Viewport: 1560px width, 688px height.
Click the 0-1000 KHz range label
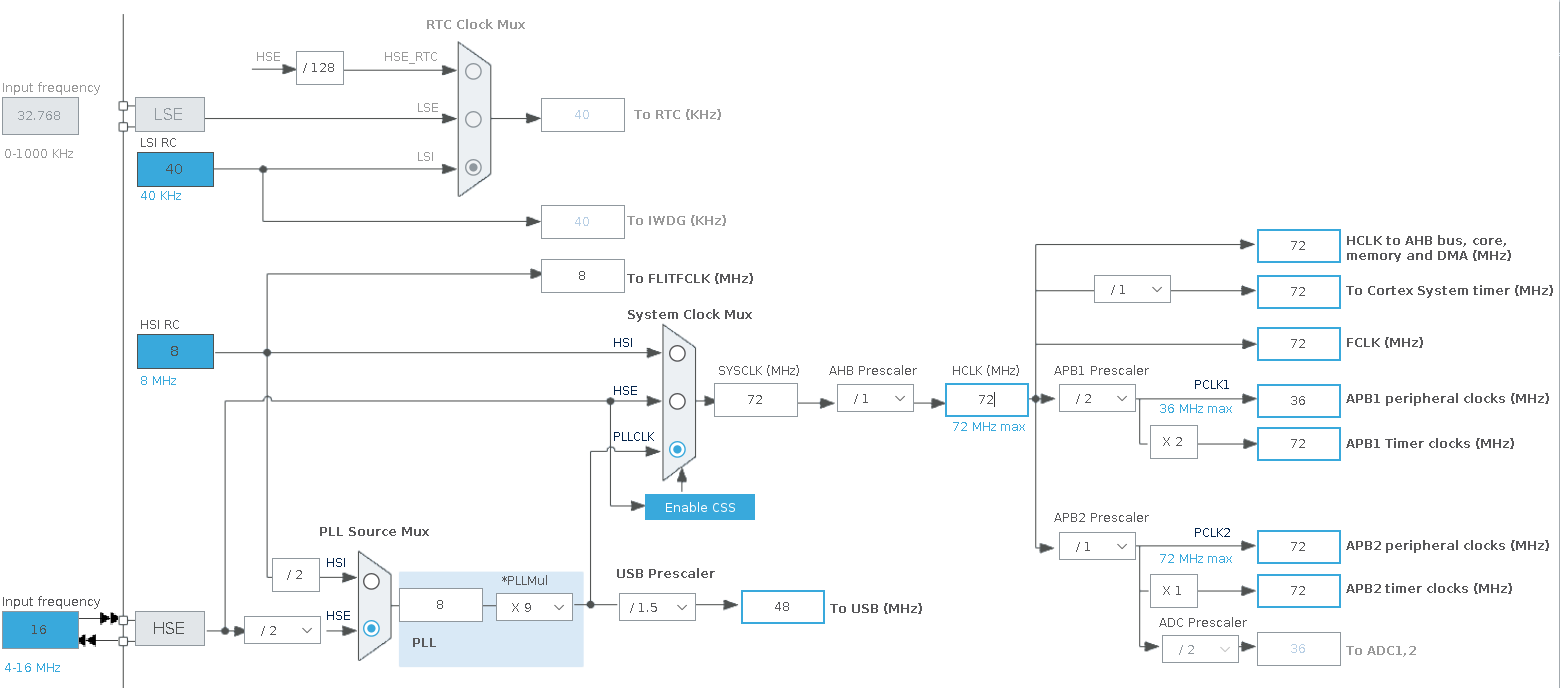[x=39, y=154]
